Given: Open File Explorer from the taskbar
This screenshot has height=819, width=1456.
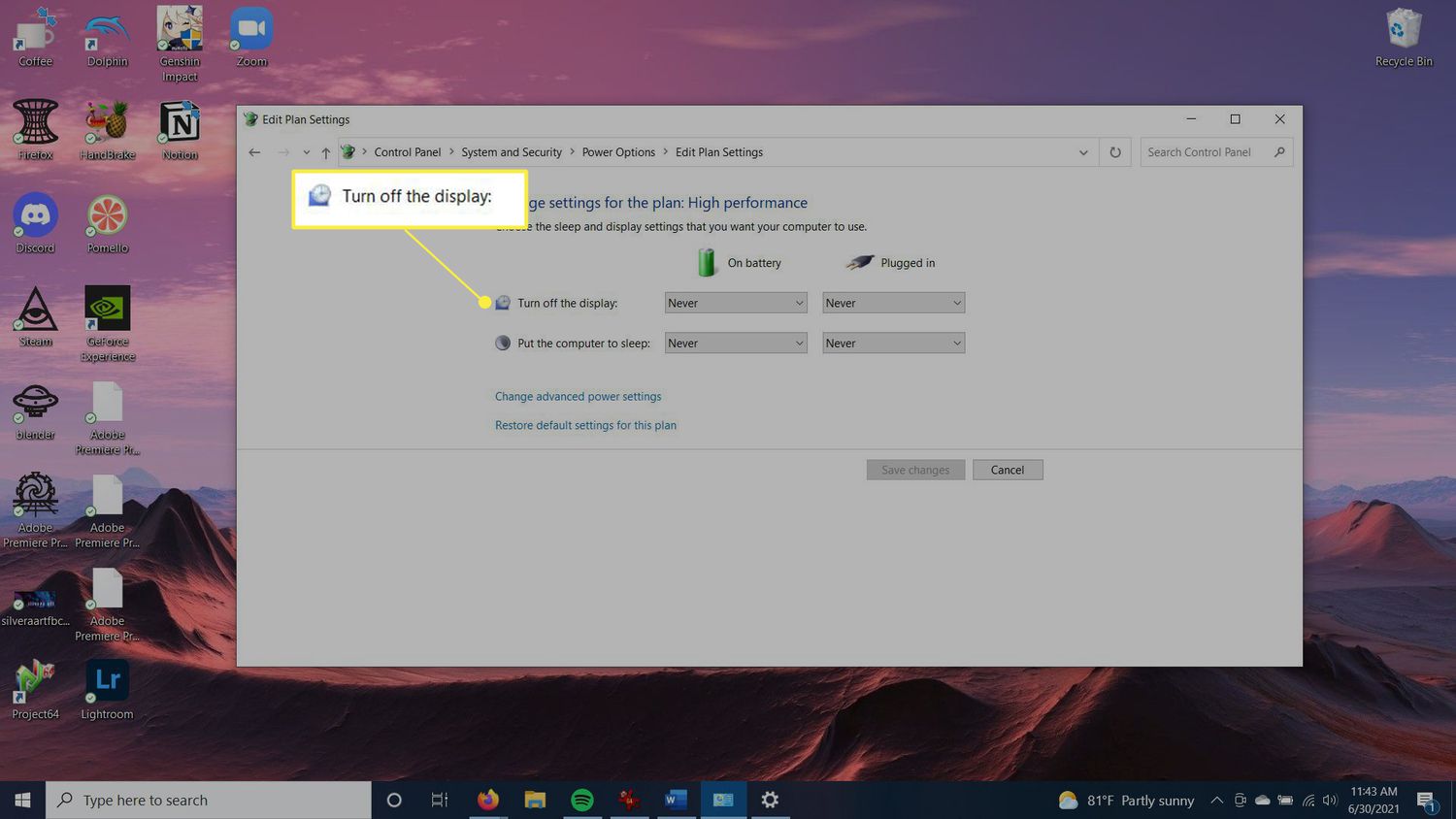Looking at the screenshot, I should 535,800.
